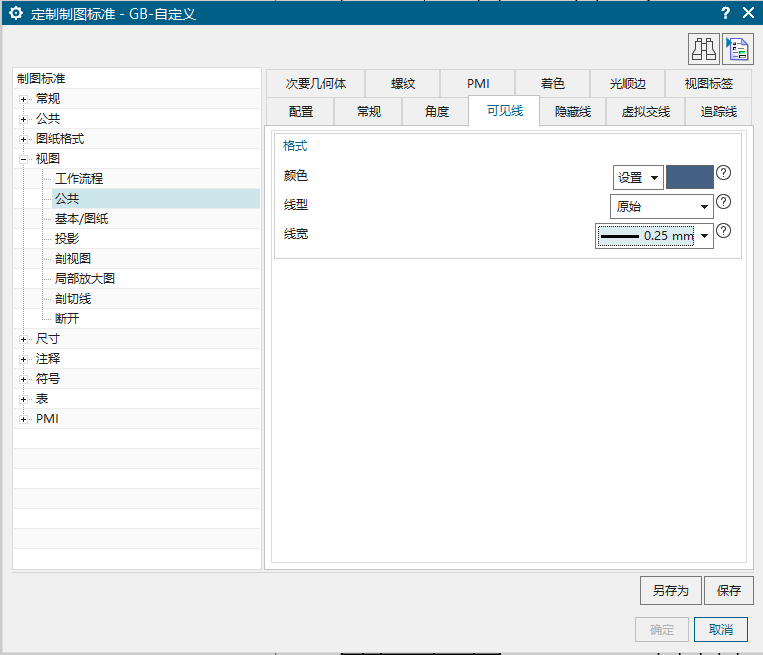Select the 图纸格式 tree label

[60, 139]
